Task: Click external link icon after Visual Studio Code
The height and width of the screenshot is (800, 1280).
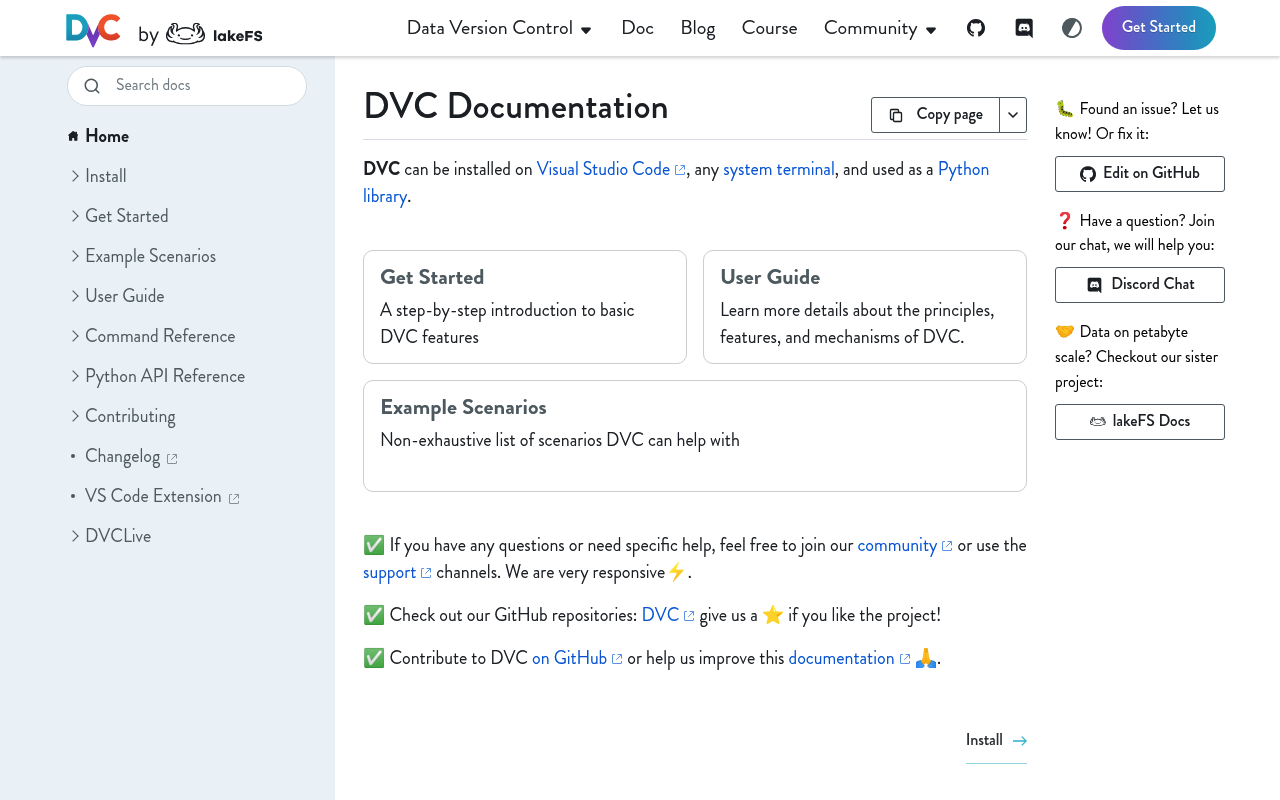Action: [x=680, y=171]
